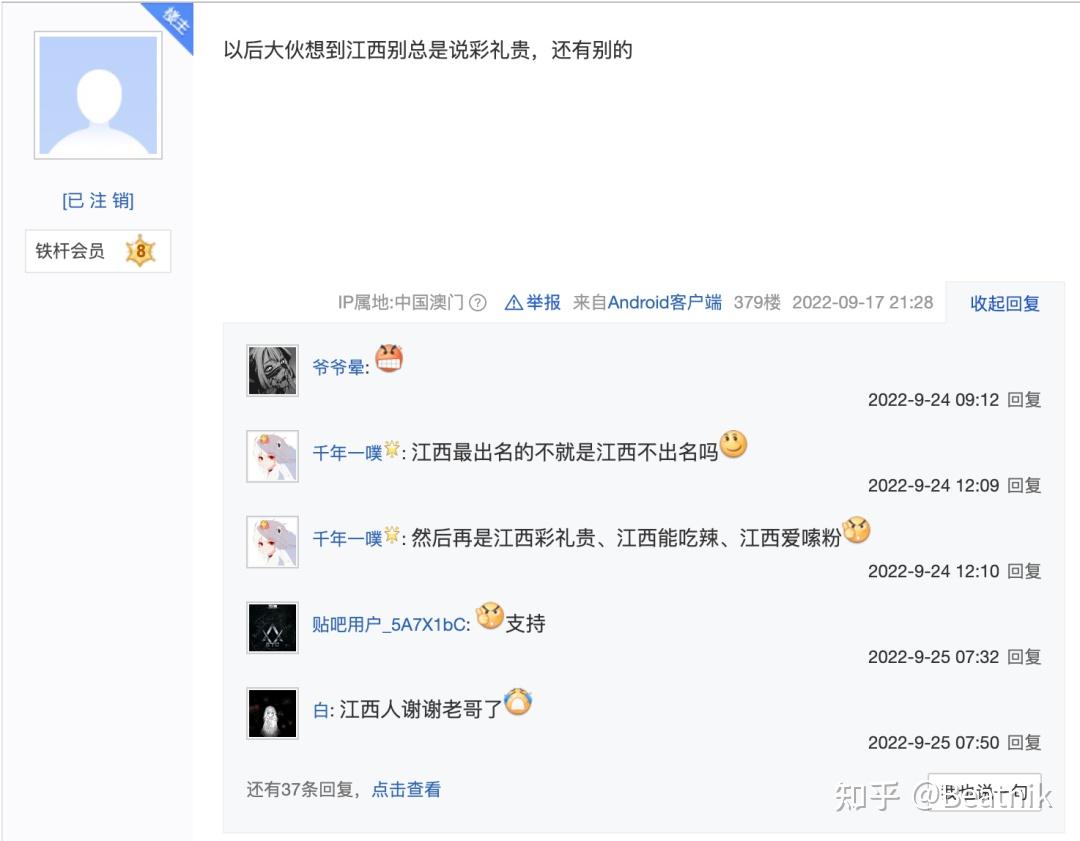Collapse replies with 收起回复
This screenshot has width=1080, height=841.
pos(1004,303)
